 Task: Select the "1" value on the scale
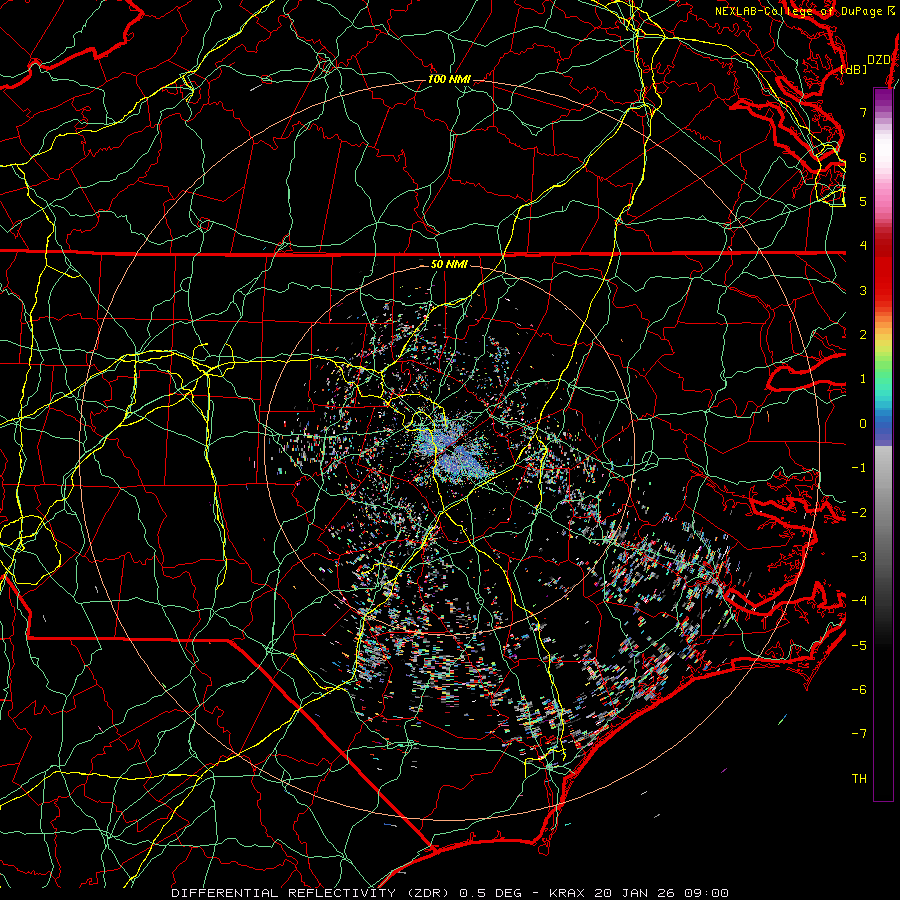[863, 379]
